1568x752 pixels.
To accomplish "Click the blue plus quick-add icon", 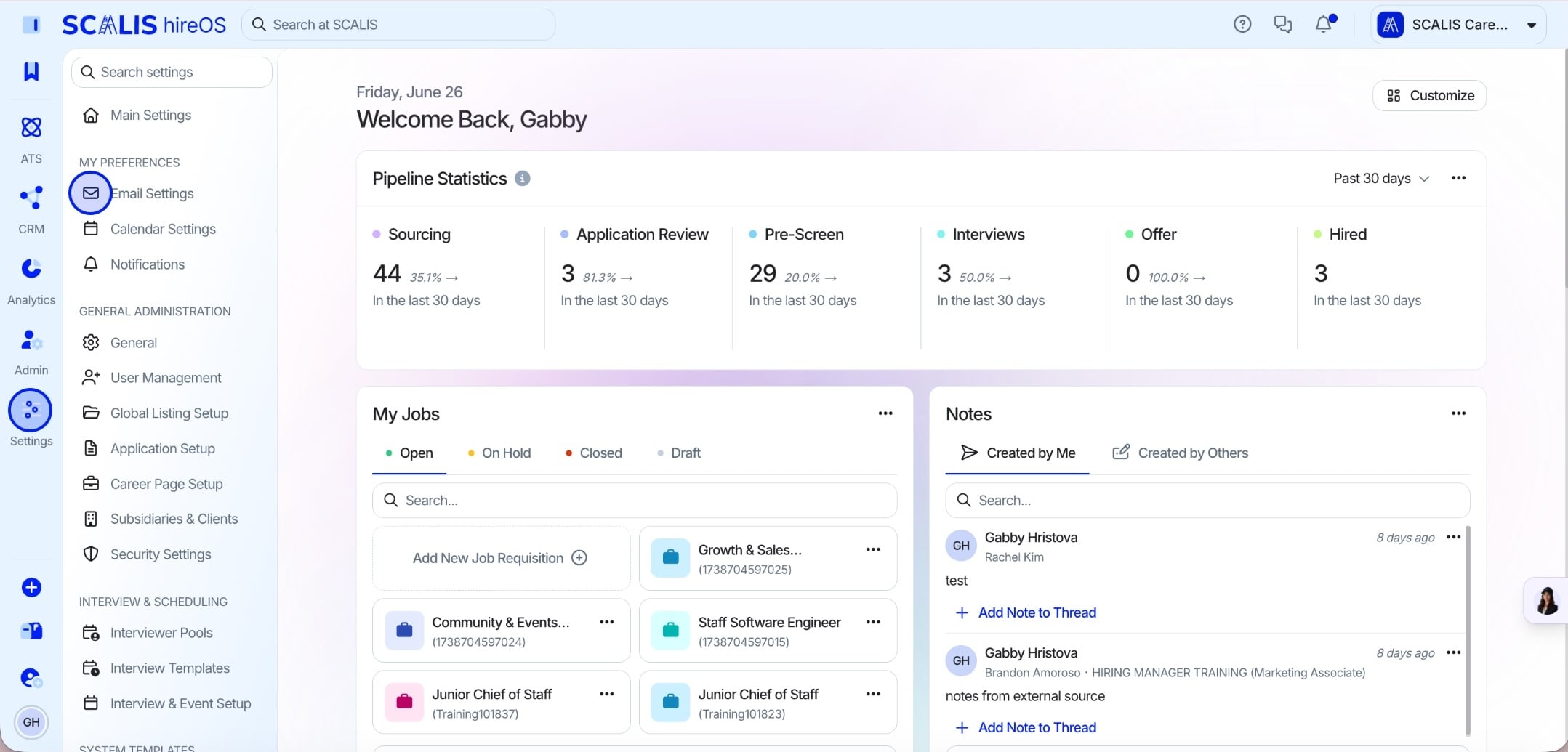I will point(31,587).
